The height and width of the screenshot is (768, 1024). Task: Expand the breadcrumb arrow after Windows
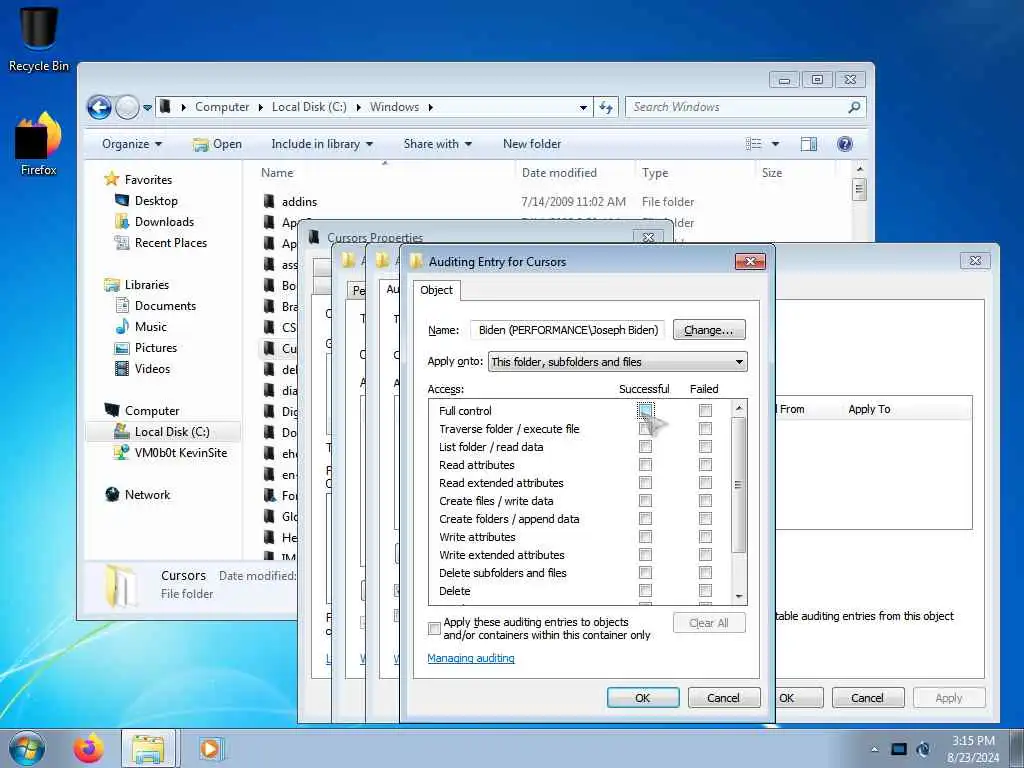coord(430,107)
